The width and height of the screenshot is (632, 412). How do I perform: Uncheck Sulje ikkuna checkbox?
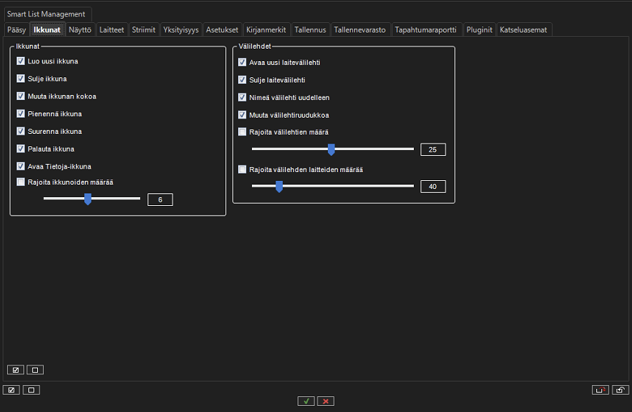tap(21, 78)
